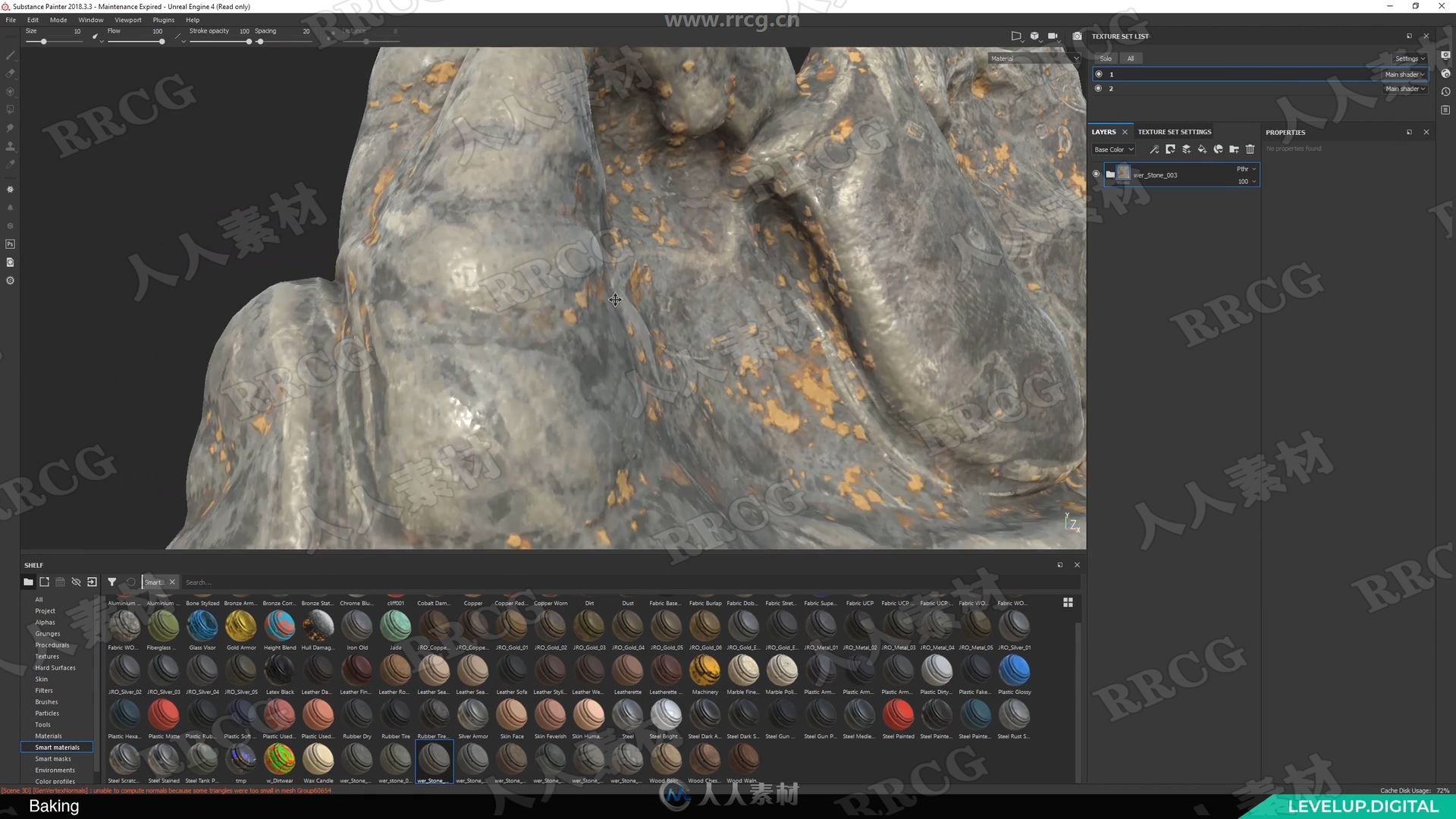
Task: Add a fill layer bucket icon
Action: [1202, 149]
